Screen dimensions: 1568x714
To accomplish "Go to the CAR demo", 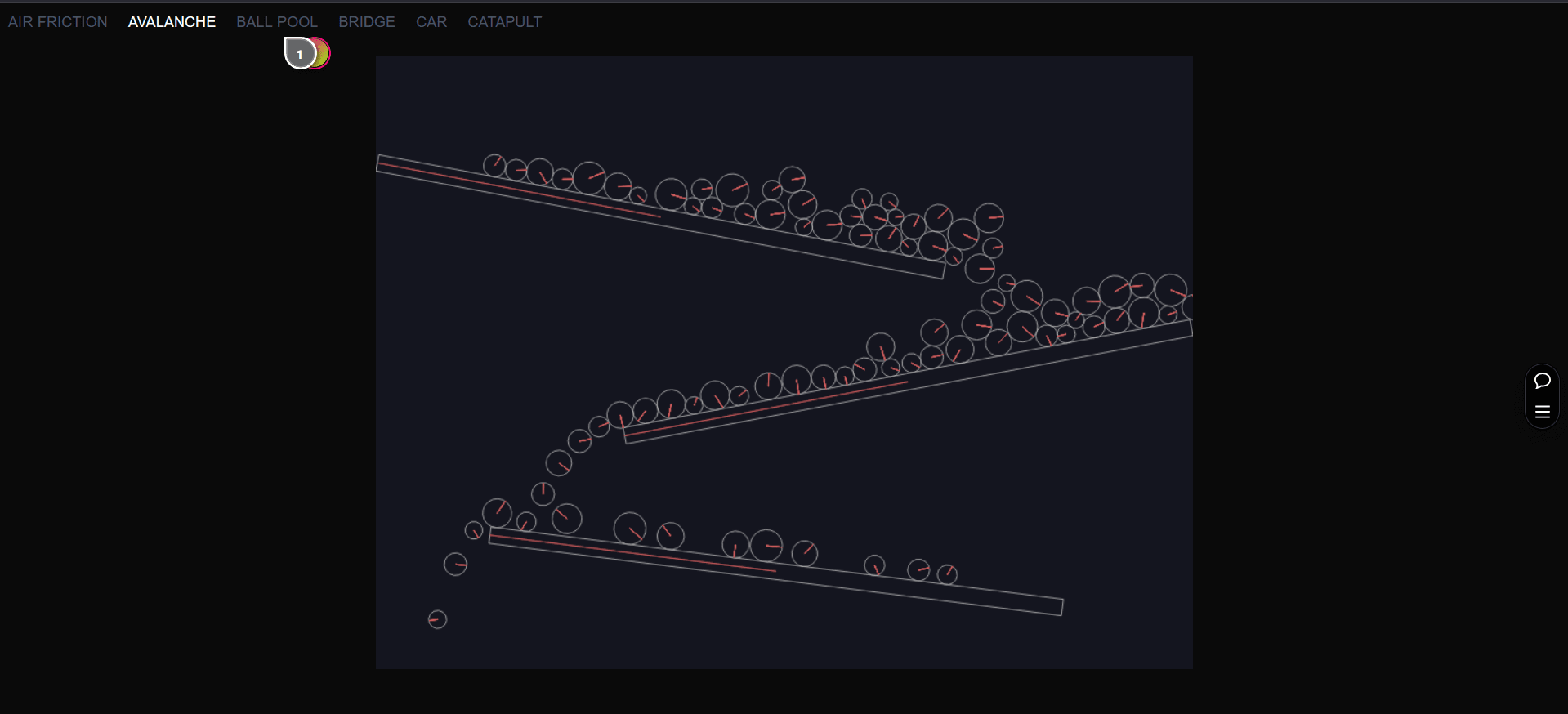I will point(431,22).
